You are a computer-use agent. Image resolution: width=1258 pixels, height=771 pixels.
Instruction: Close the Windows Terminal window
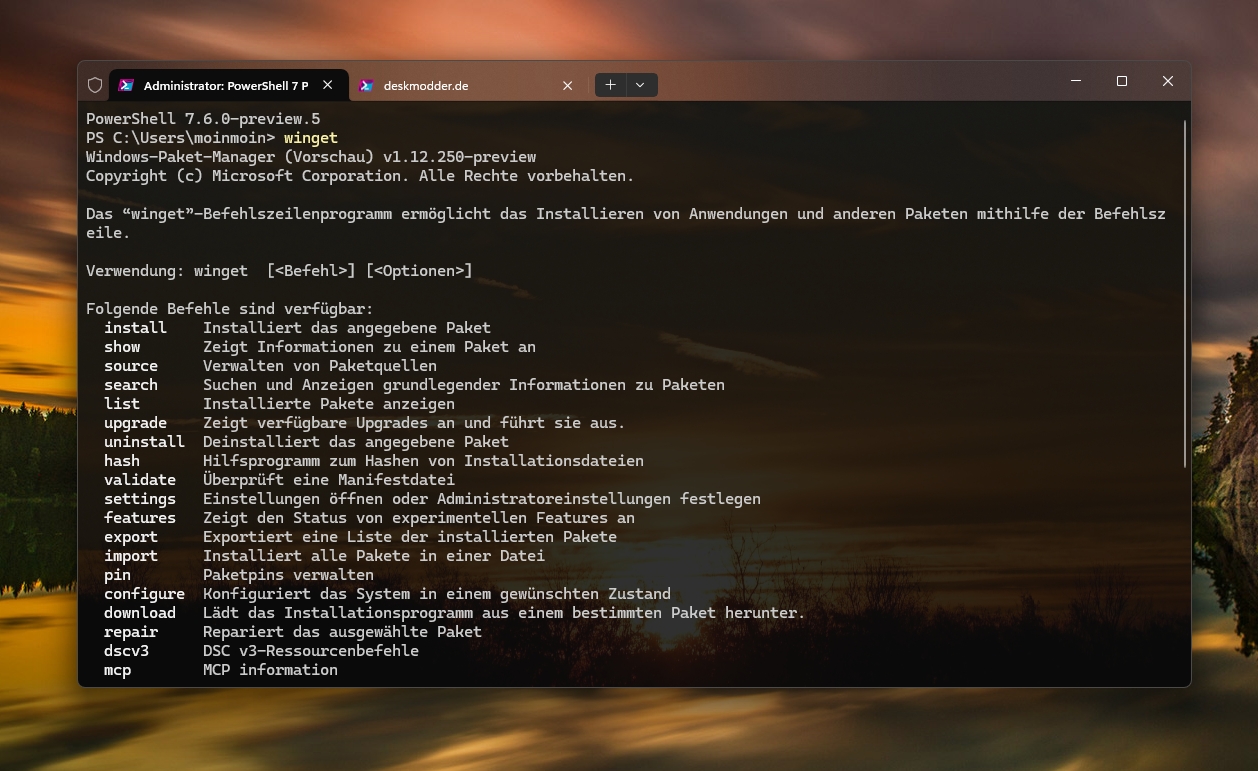1168,81
